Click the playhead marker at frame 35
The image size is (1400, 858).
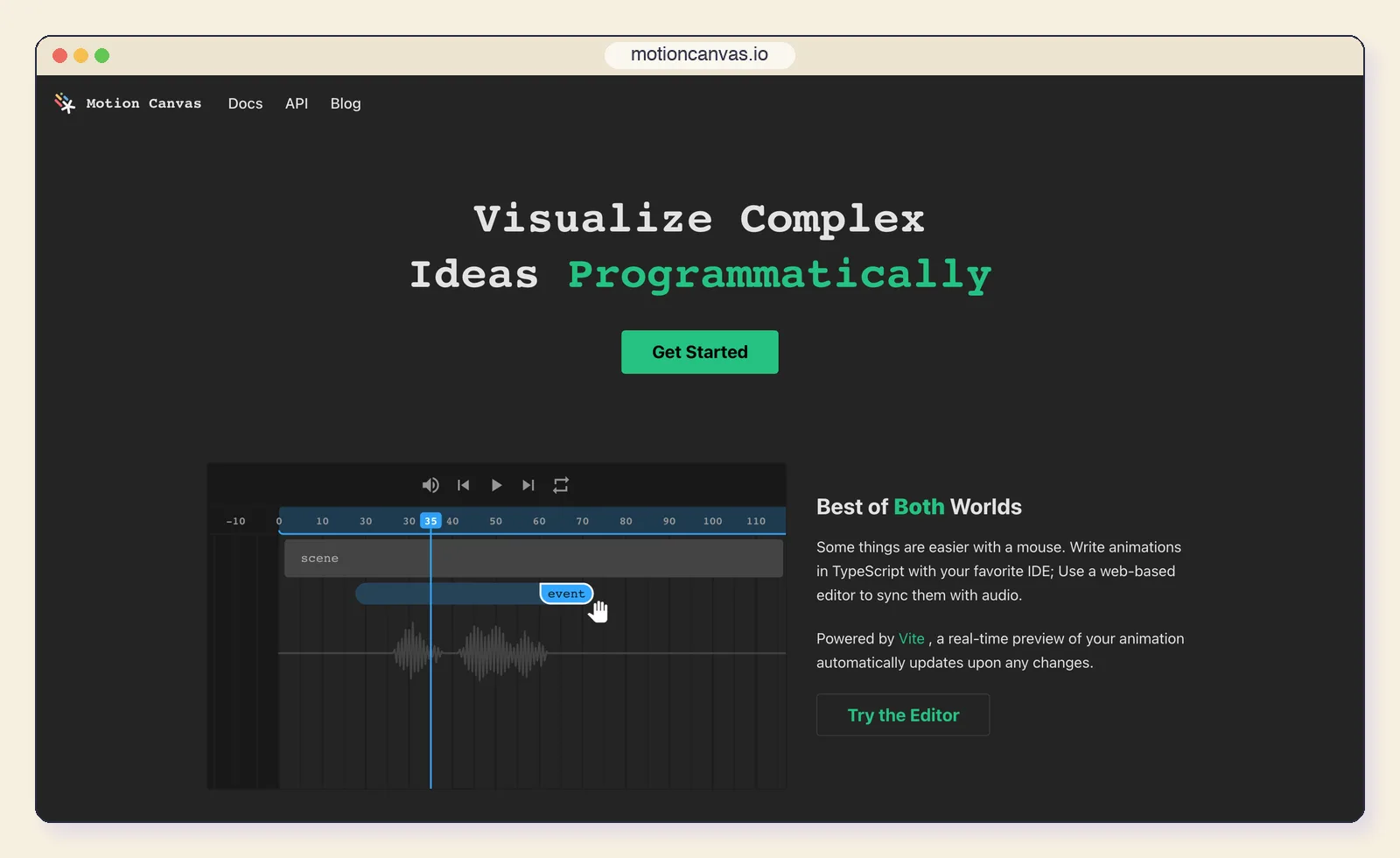pyautogui.click(x=430, y=520)
